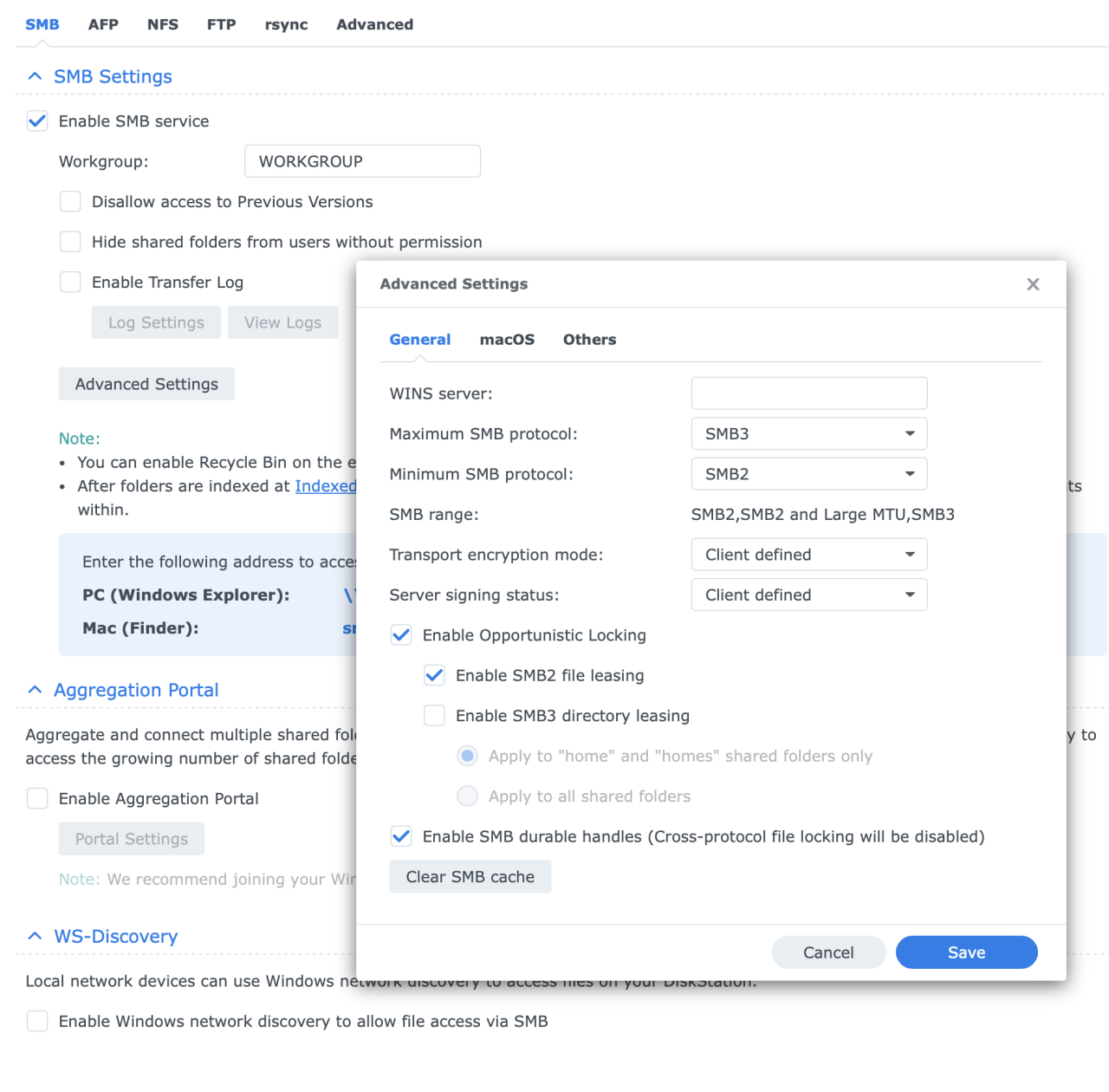Screen dimensions: 1109x1092
Task: Open the Server signing status dropdown
Action: click(909, 595)
